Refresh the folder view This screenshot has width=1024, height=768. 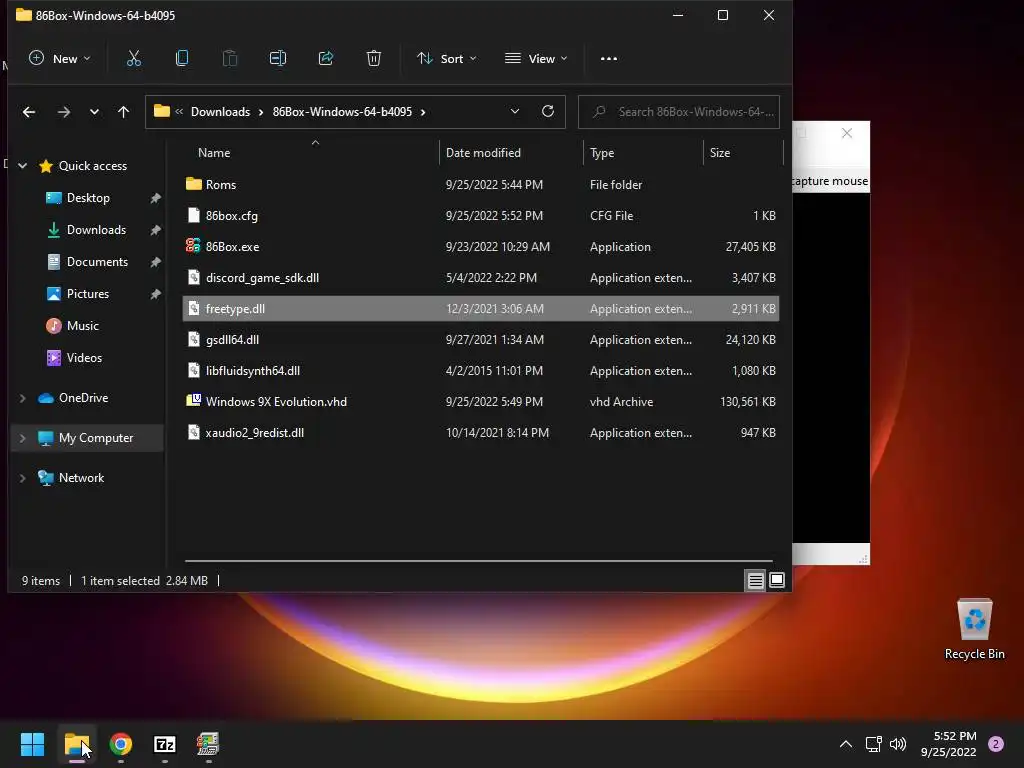tap(548, 112)
